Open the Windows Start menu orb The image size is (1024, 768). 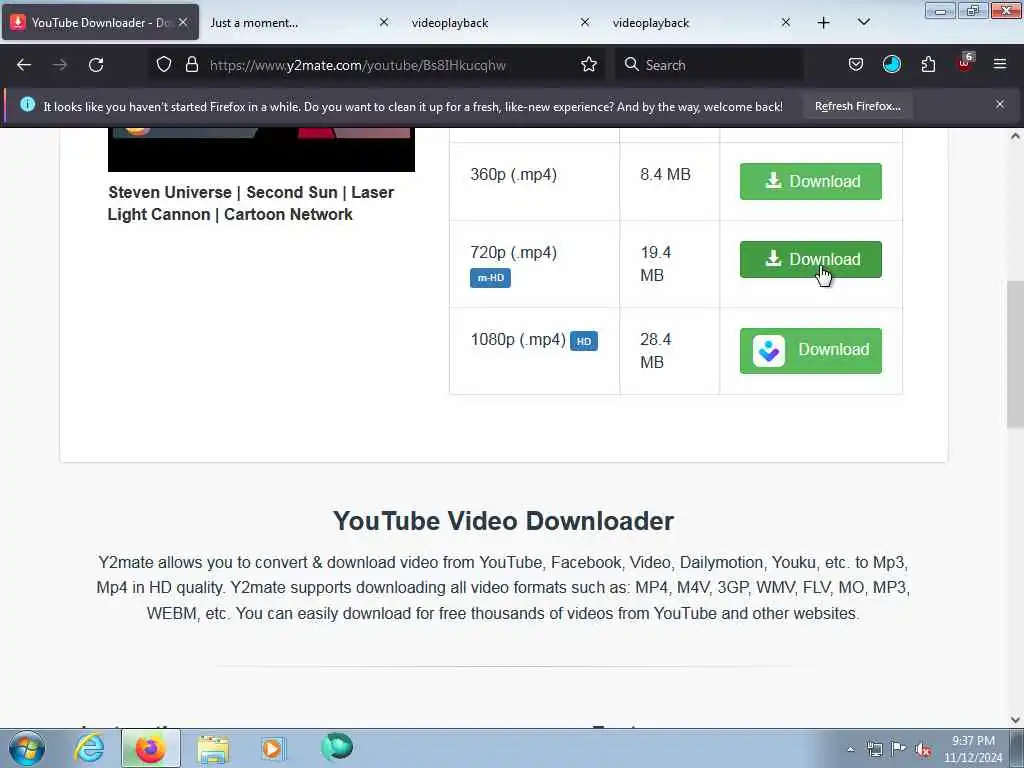[x=27, y=748]
